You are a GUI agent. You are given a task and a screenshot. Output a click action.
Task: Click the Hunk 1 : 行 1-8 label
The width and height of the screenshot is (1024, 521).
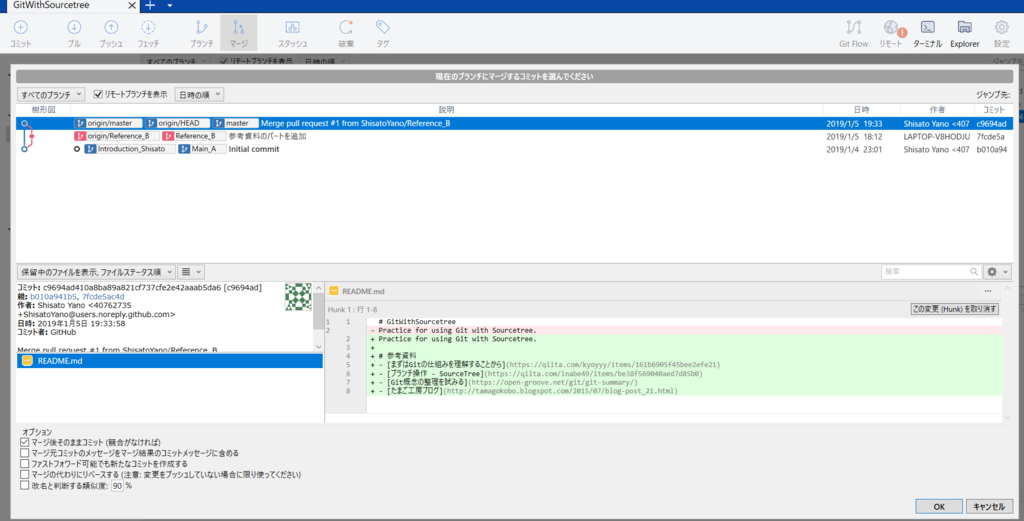click(x=352, y=309)
